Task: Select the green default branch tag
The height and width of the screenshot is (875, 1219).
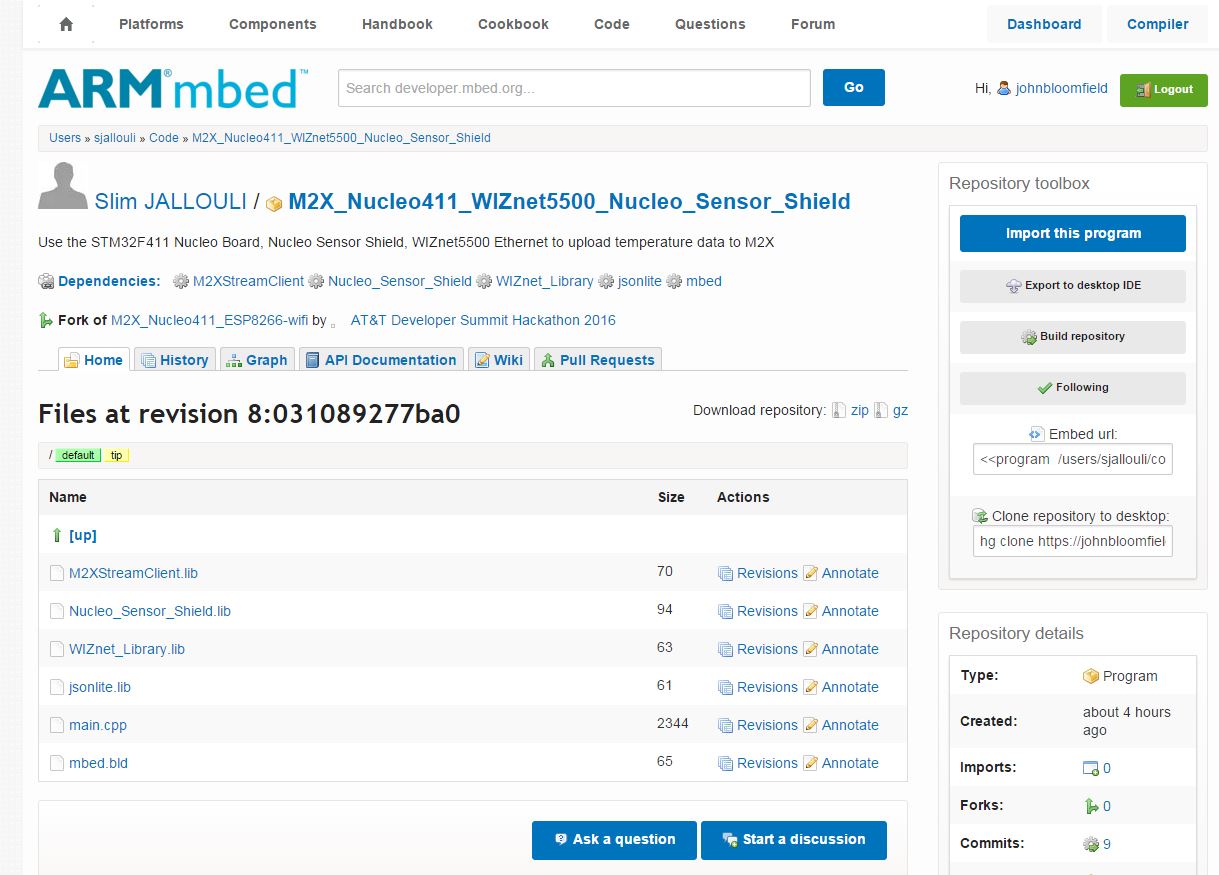Action: click(78, 455)
